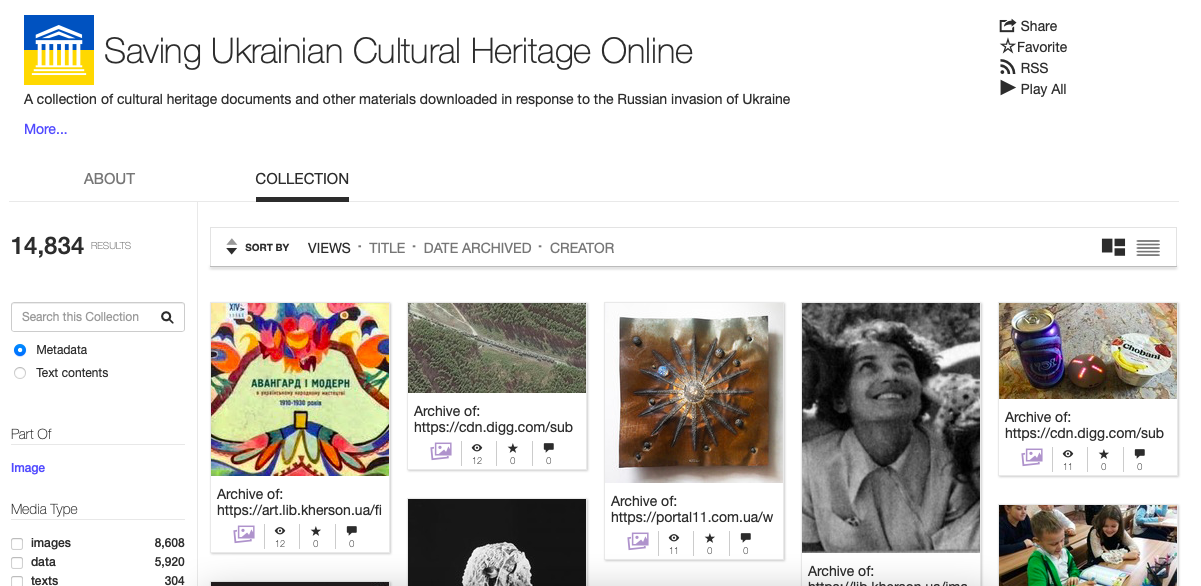This screenshot has width=1201, height=586.
Task: Switch to list view
Action: coord(1148,247)
